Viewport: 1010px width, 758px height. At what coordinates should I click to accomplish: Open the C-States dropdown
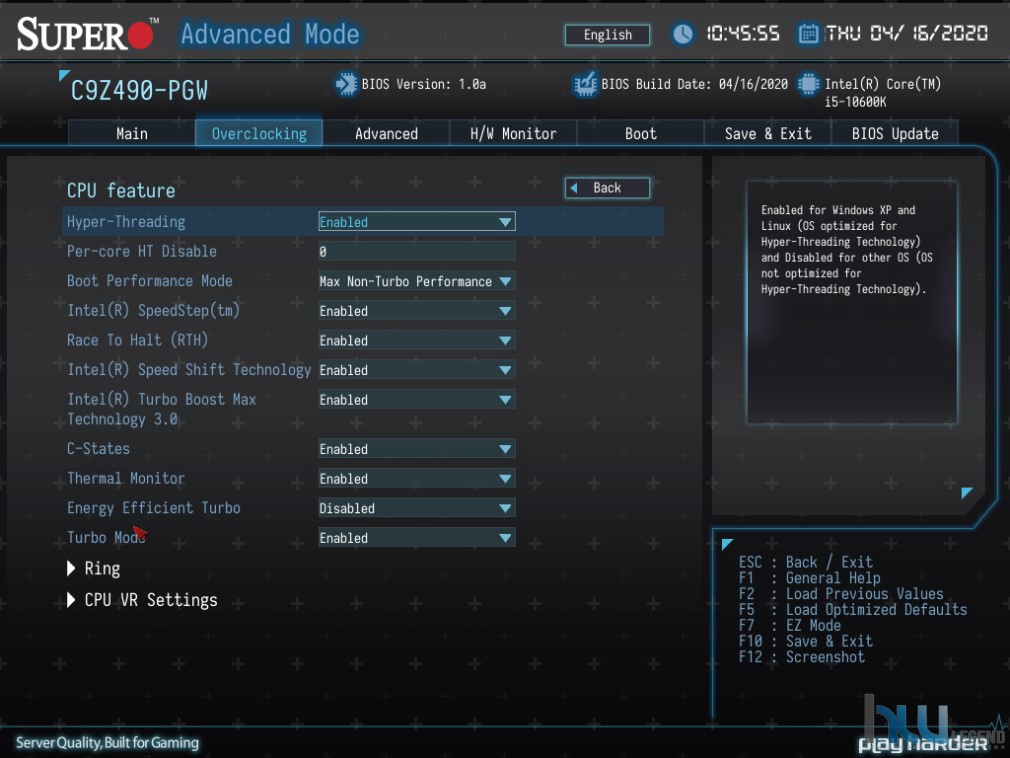pos(417,449)
